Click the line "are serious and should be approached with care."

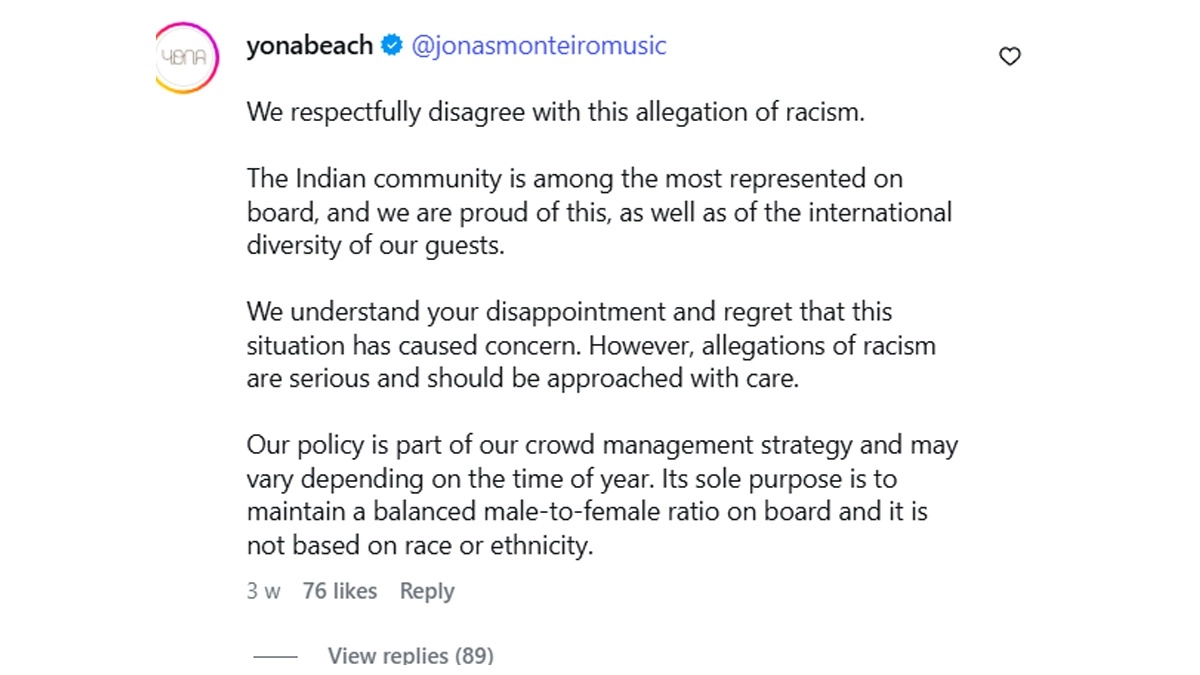click(x=523, y=380)
